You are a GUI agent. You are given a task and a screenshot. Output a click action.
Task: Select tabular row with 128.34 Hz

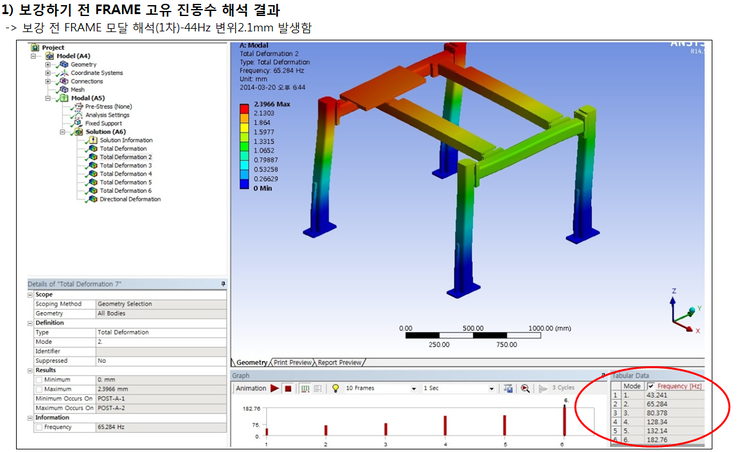(657, 422)
